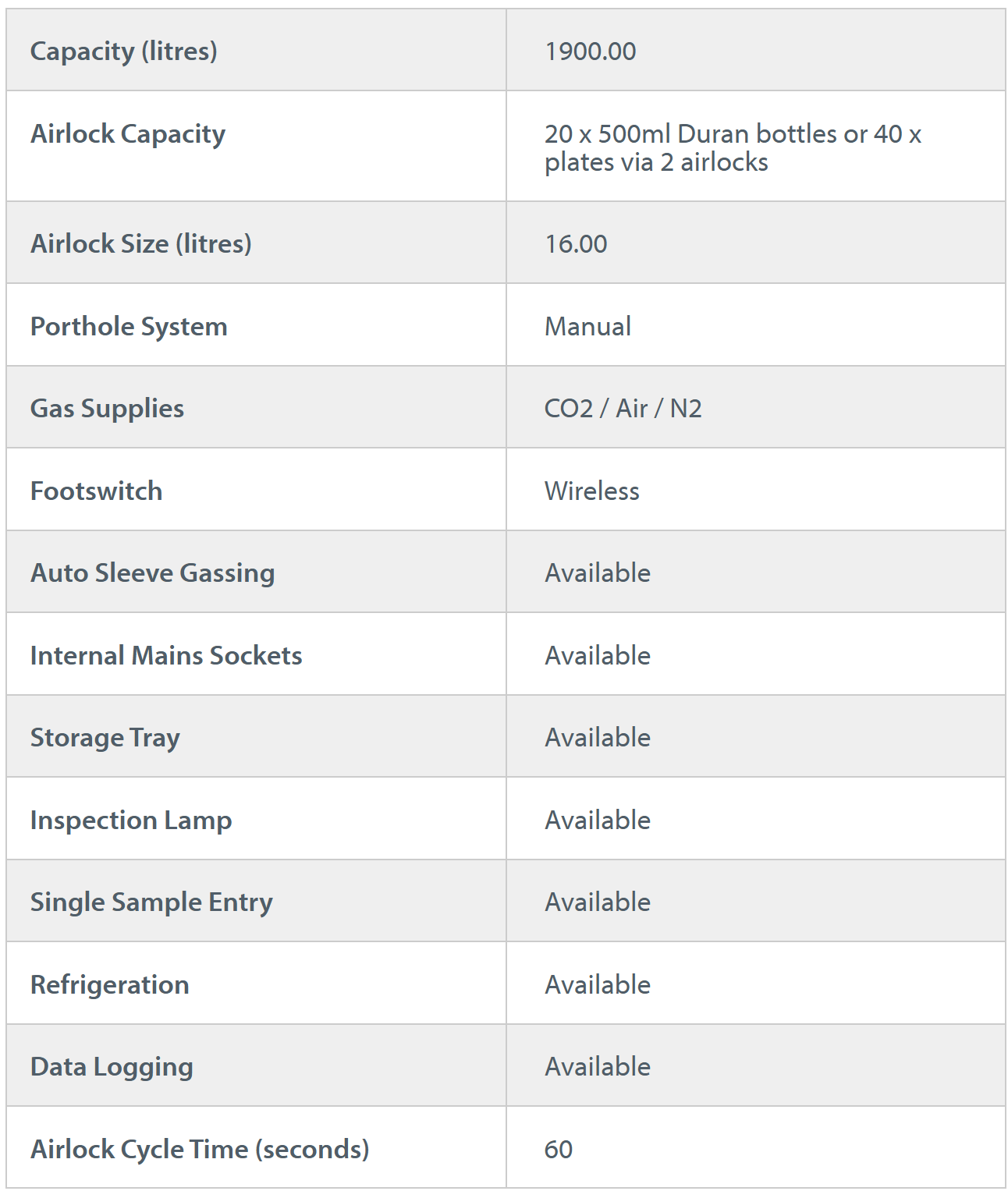Screen dimensions: 1008x1191
Task: Click the Duran bottles airlock capacity text
Action: click(x=732, y=147)
